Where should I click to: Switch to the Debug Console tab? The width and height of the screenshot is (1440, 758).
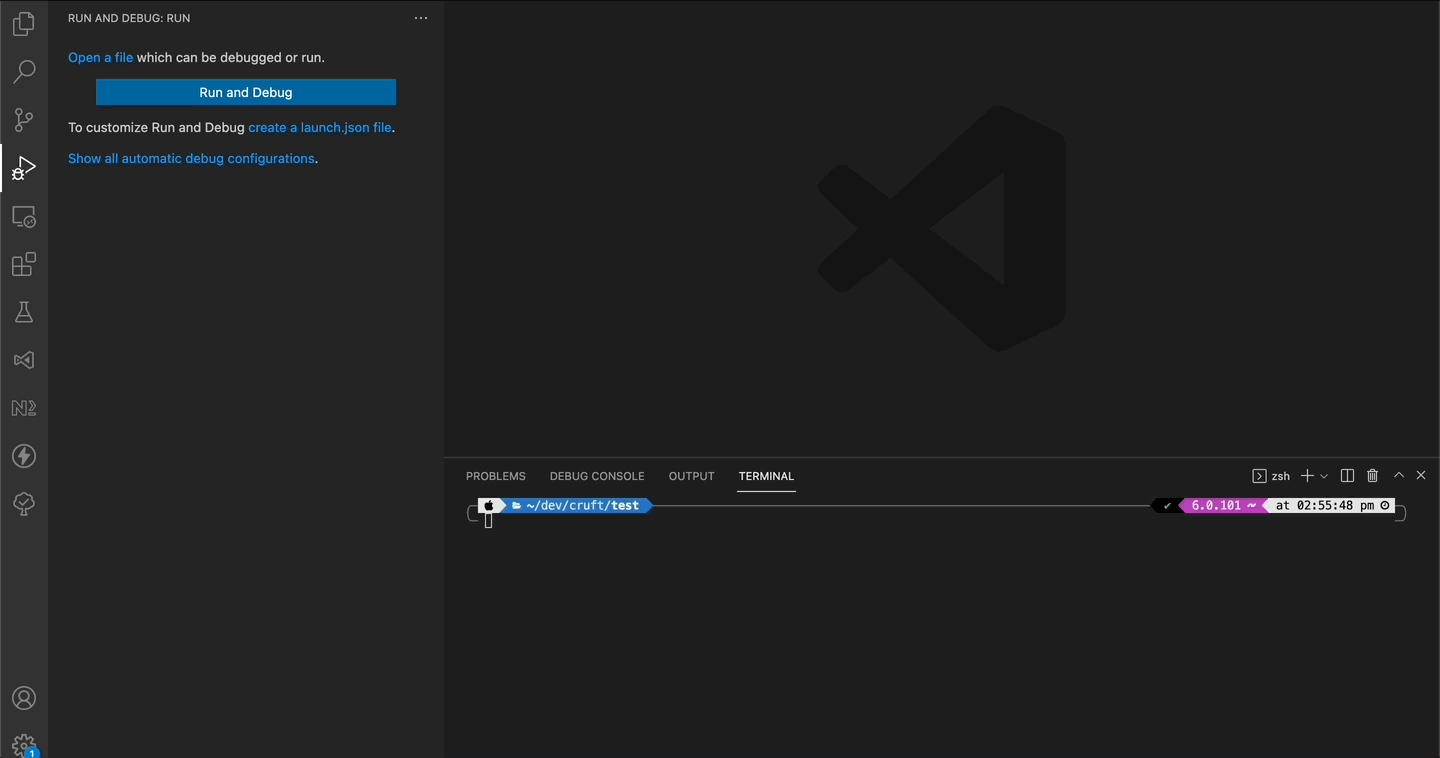coord(597,476)
